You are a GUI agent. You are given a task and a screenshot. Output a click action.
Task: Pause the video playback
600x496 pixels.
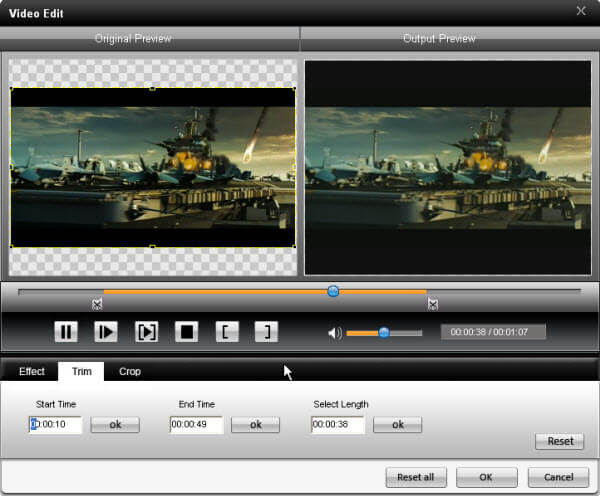coord(66,331)
